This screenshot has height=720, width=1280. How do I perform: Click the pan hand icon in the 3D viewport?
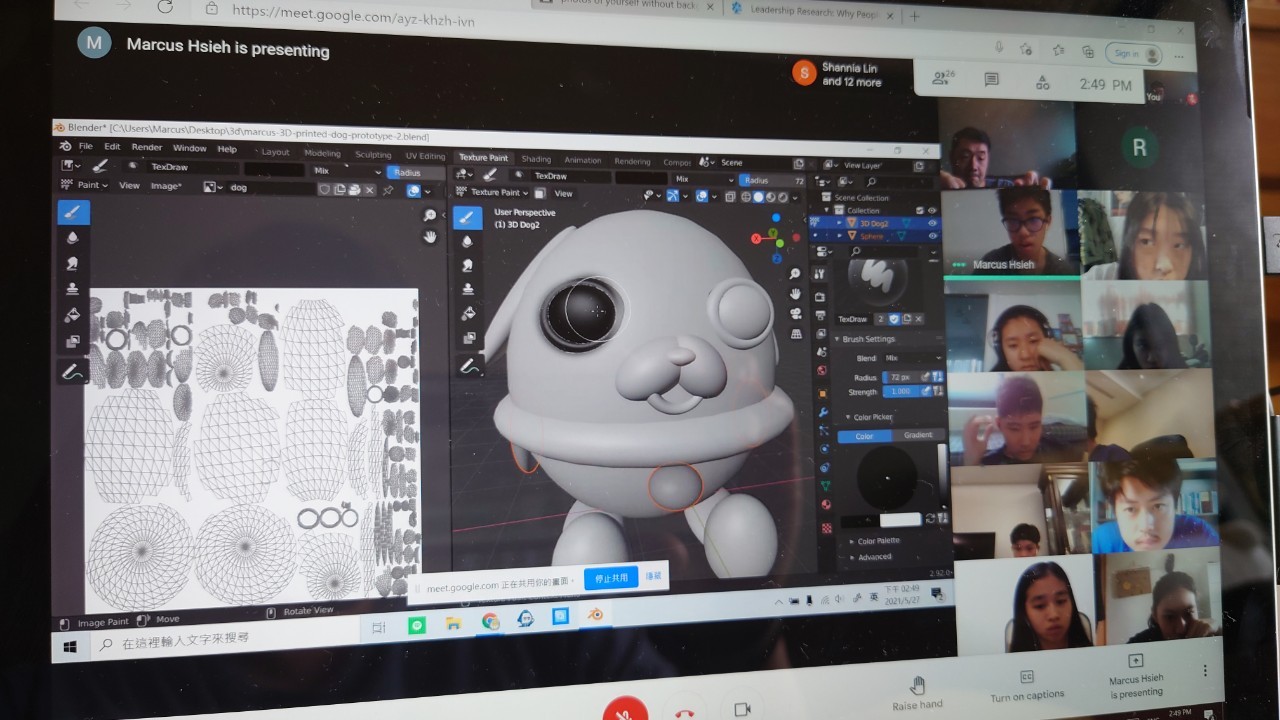[795, 294]
